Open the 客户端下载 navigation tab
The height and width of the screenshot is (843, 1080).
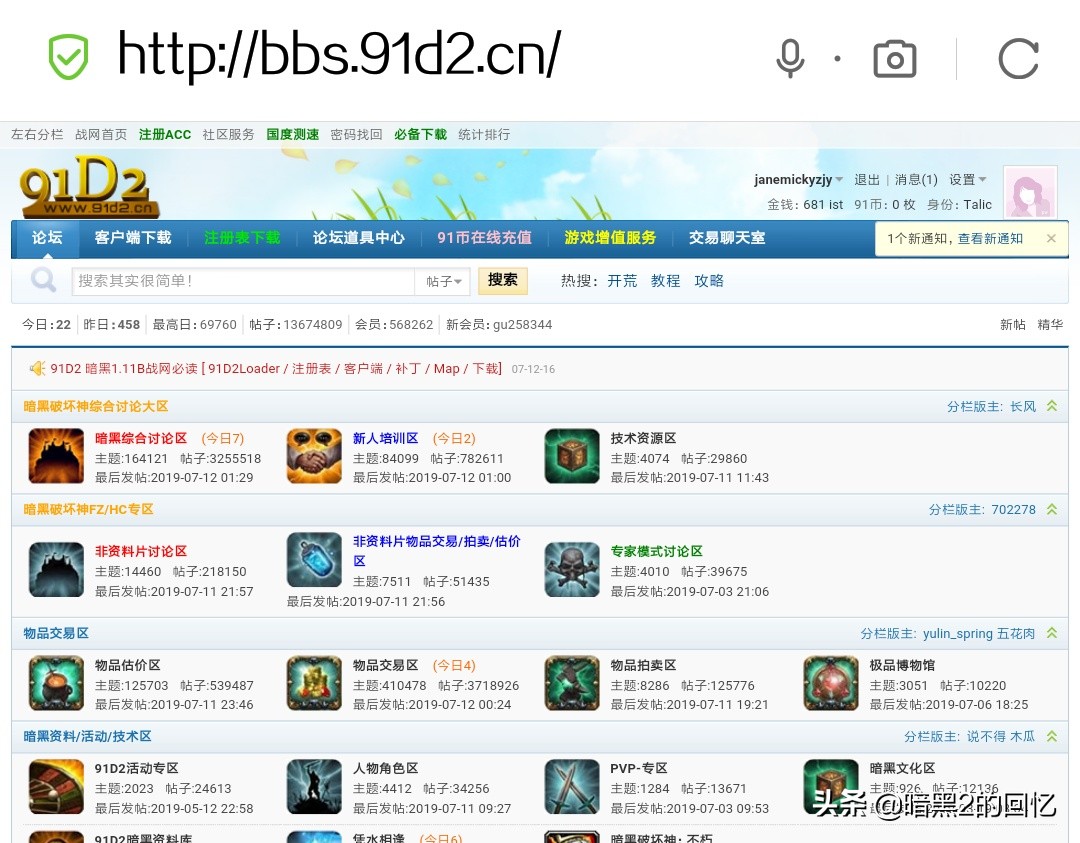[x=133, y=238]
